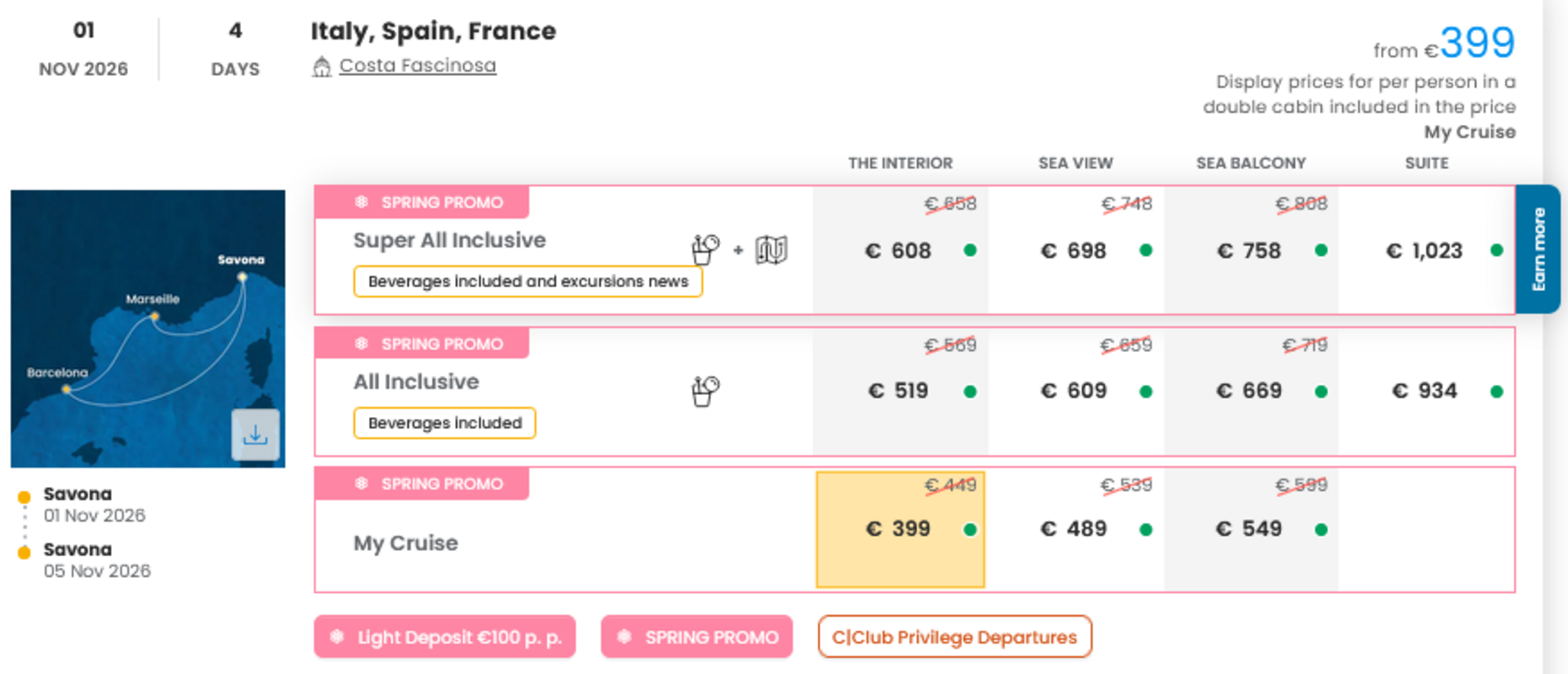Click snowflake icon in Super All Inclusive promo tag
1568x674 pixels.
362,202
